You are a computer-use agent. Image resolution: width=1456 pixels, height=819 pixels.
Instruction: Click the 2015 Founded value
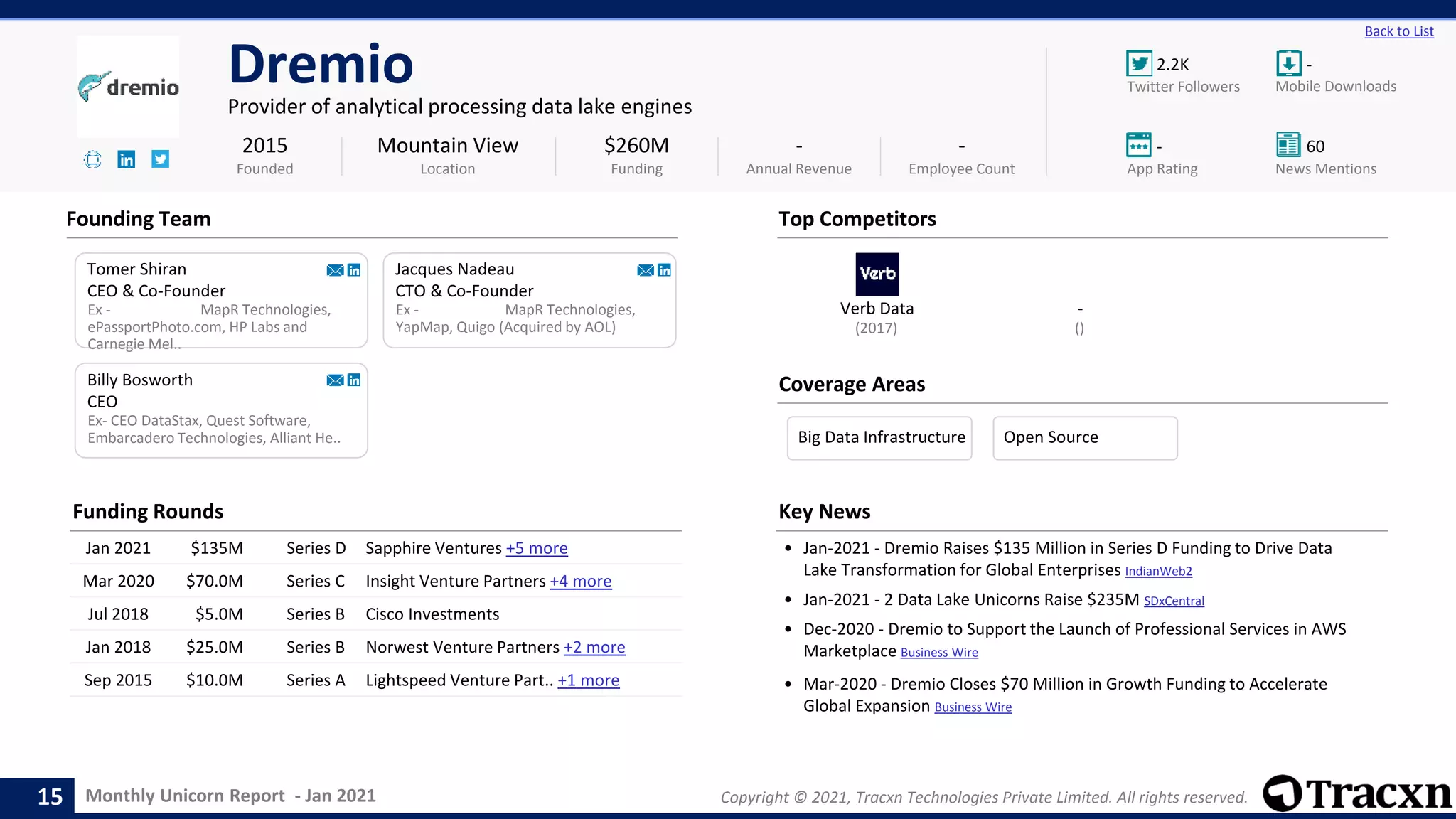tap(264, 145)
